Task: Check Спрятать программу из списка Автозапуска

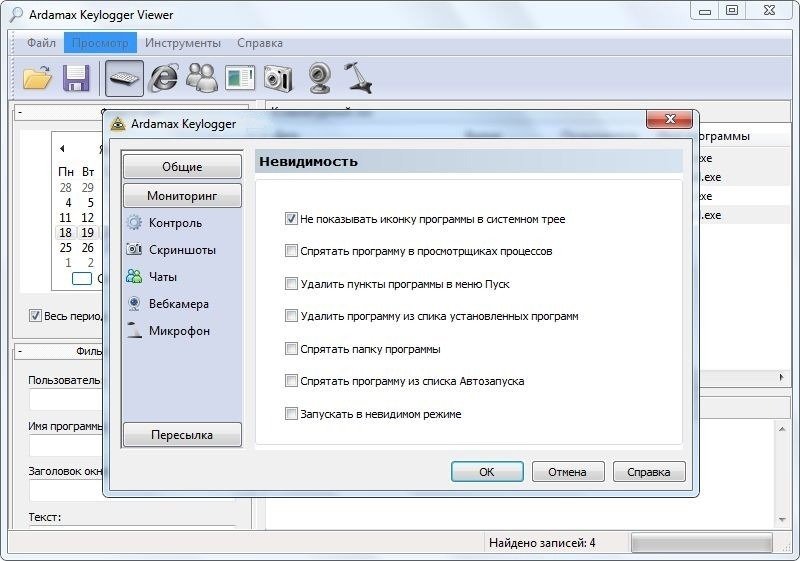Action: (x=291, y=381)
